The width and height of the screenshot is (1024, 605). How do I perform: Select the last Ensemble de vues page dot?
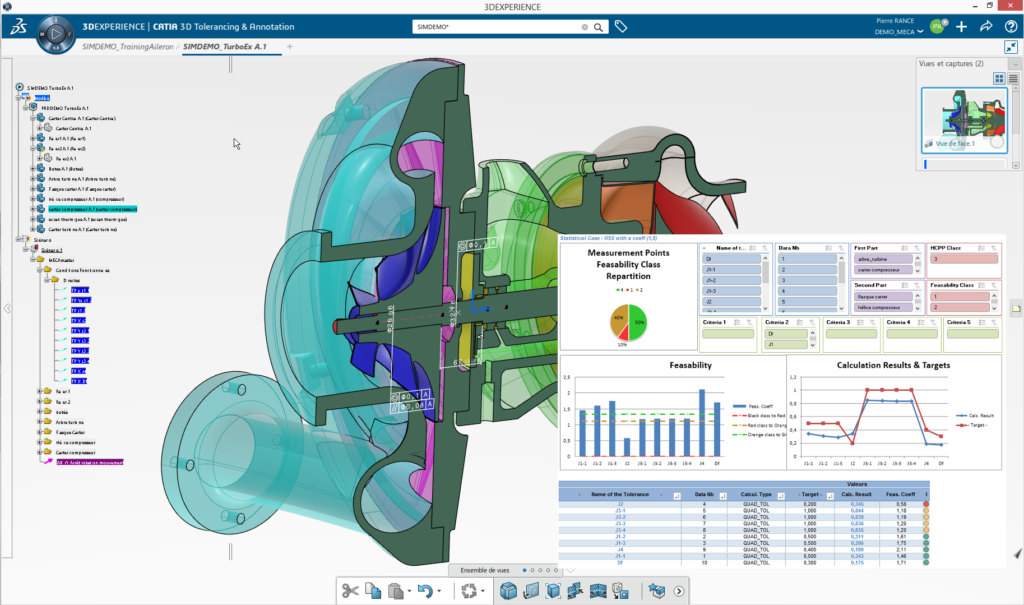click(x=556, y=570)
